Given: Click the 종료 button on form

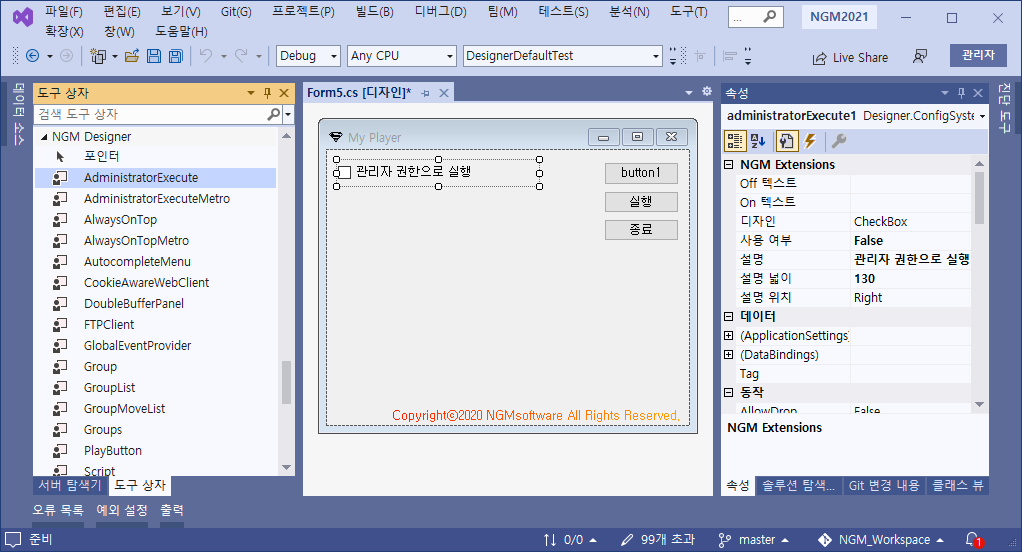Looking at the screenshot, I should pos(641,229).
